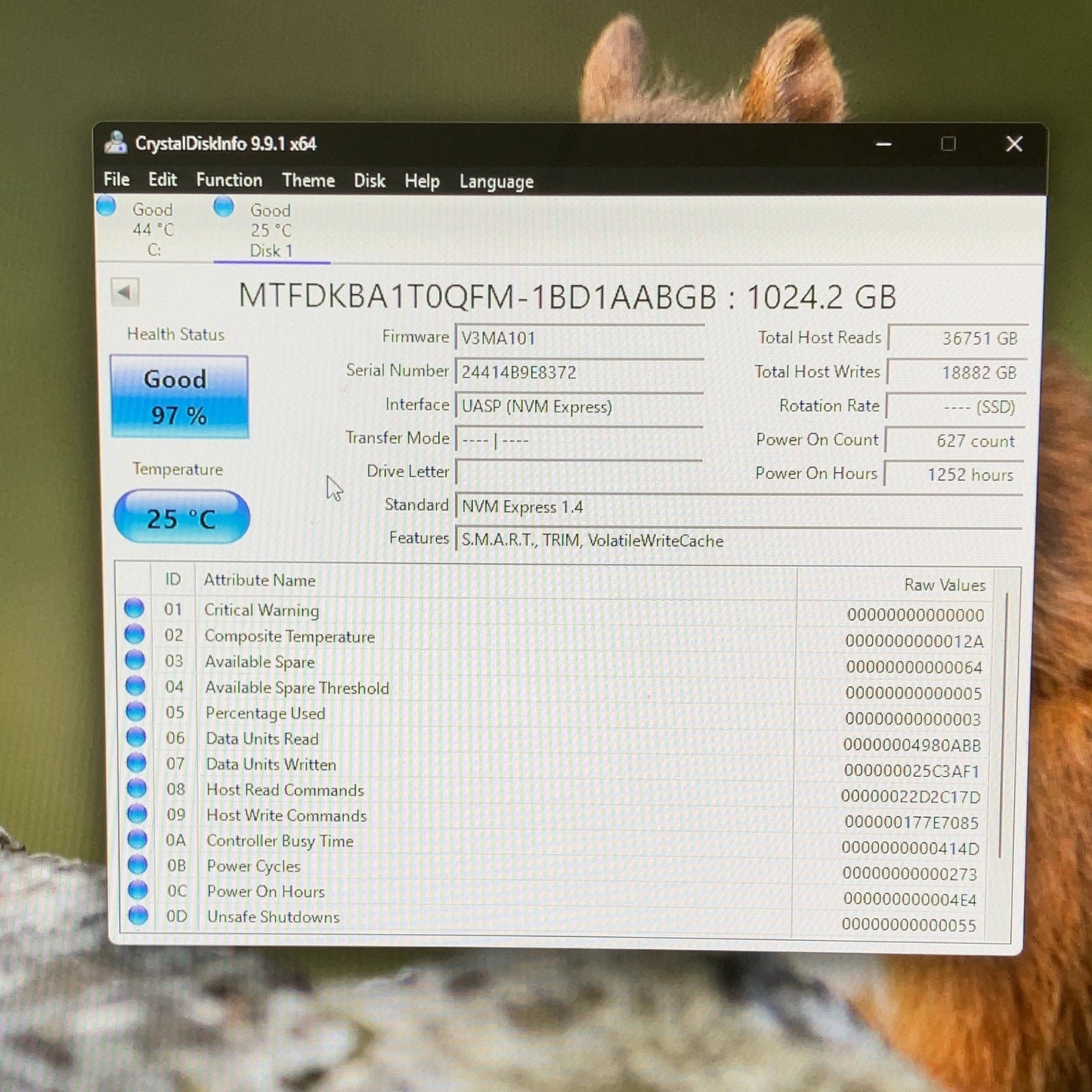Screen dimensions: 1092x1092
Task: Close the CrystalDiskInfo window
Action: pyautogui.click(x=1014, y=144)
